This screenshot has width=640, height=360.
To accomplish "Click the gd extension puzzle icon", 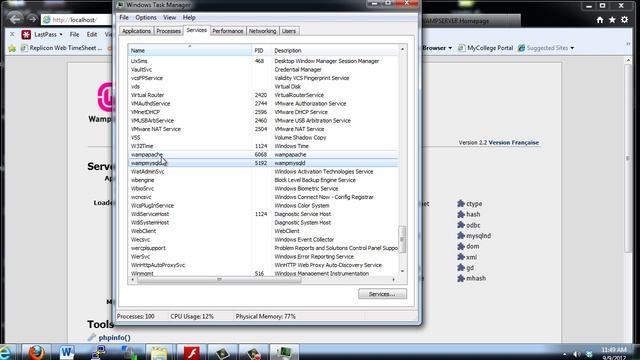I will click(461, 268).
